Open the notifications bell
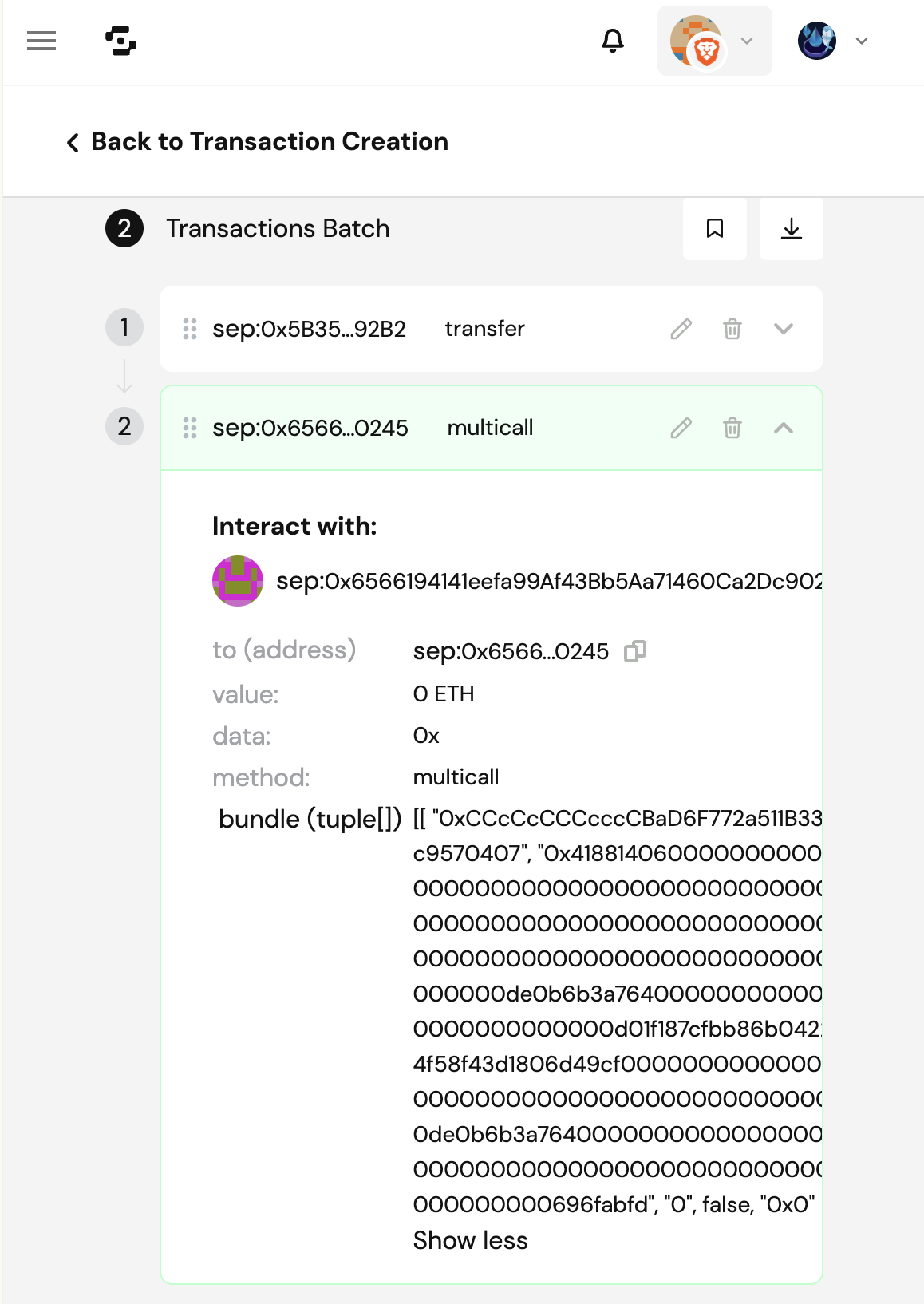This screenshot has width=924, height=1304. click(612, 41)
